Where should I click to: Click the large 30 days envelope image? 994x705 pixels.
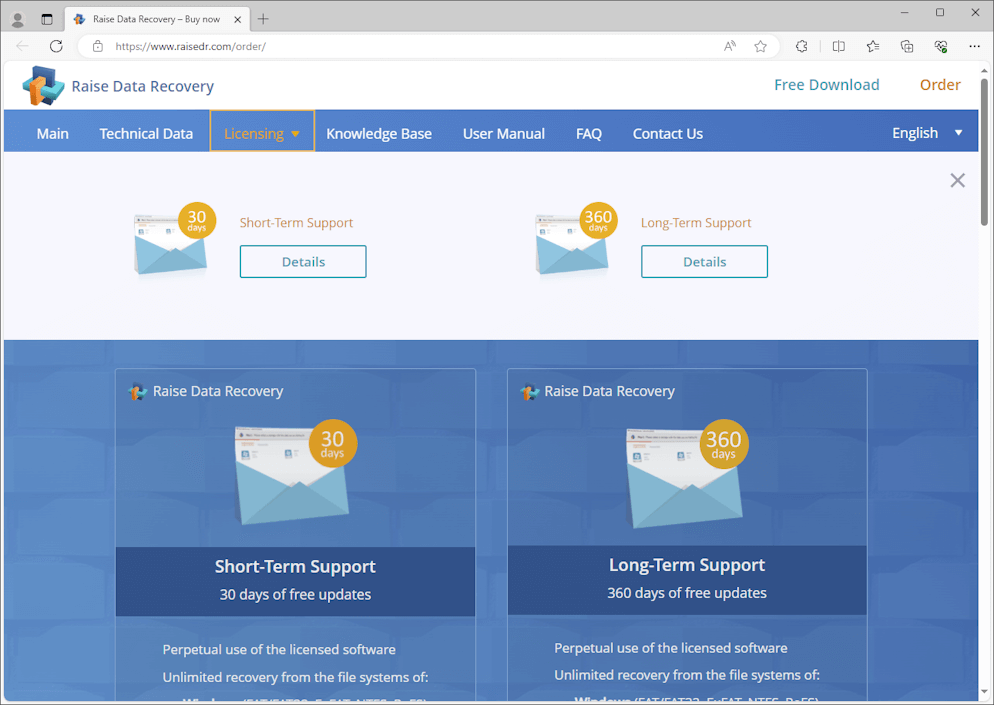(295, 472)
